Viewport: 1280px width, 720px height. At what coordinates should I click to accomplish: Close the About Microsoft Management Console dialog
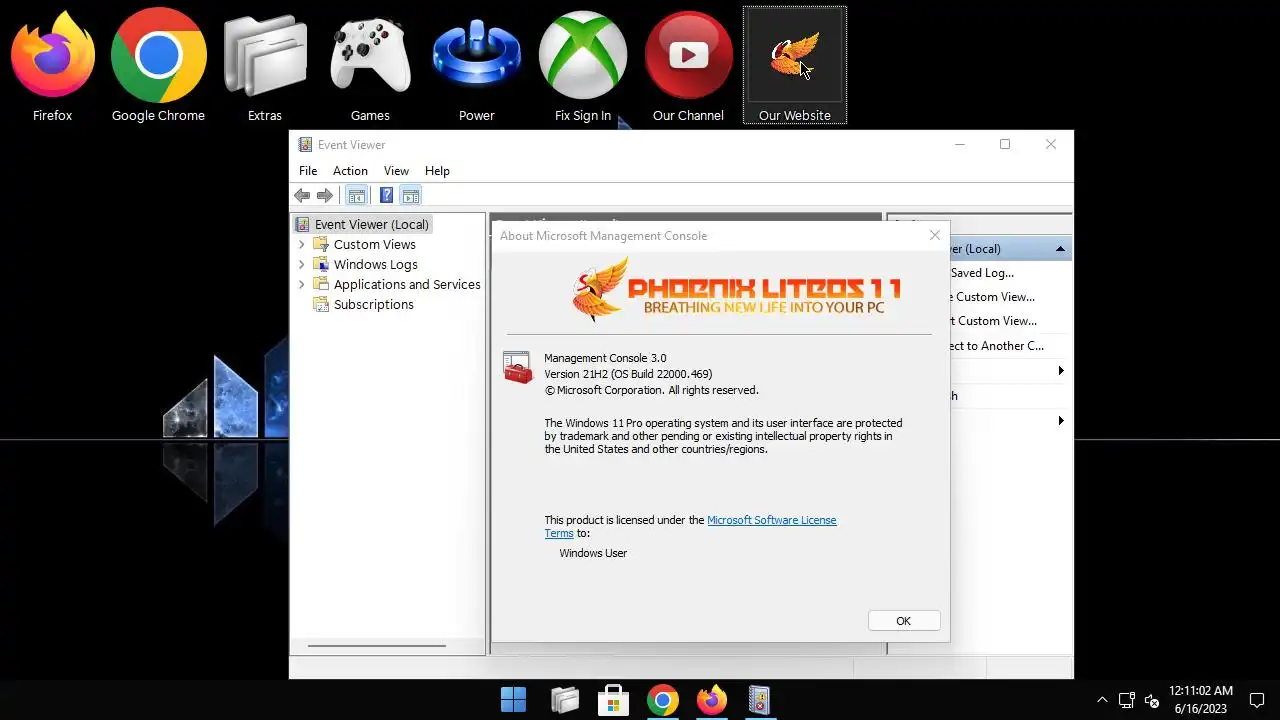[935, 236]
